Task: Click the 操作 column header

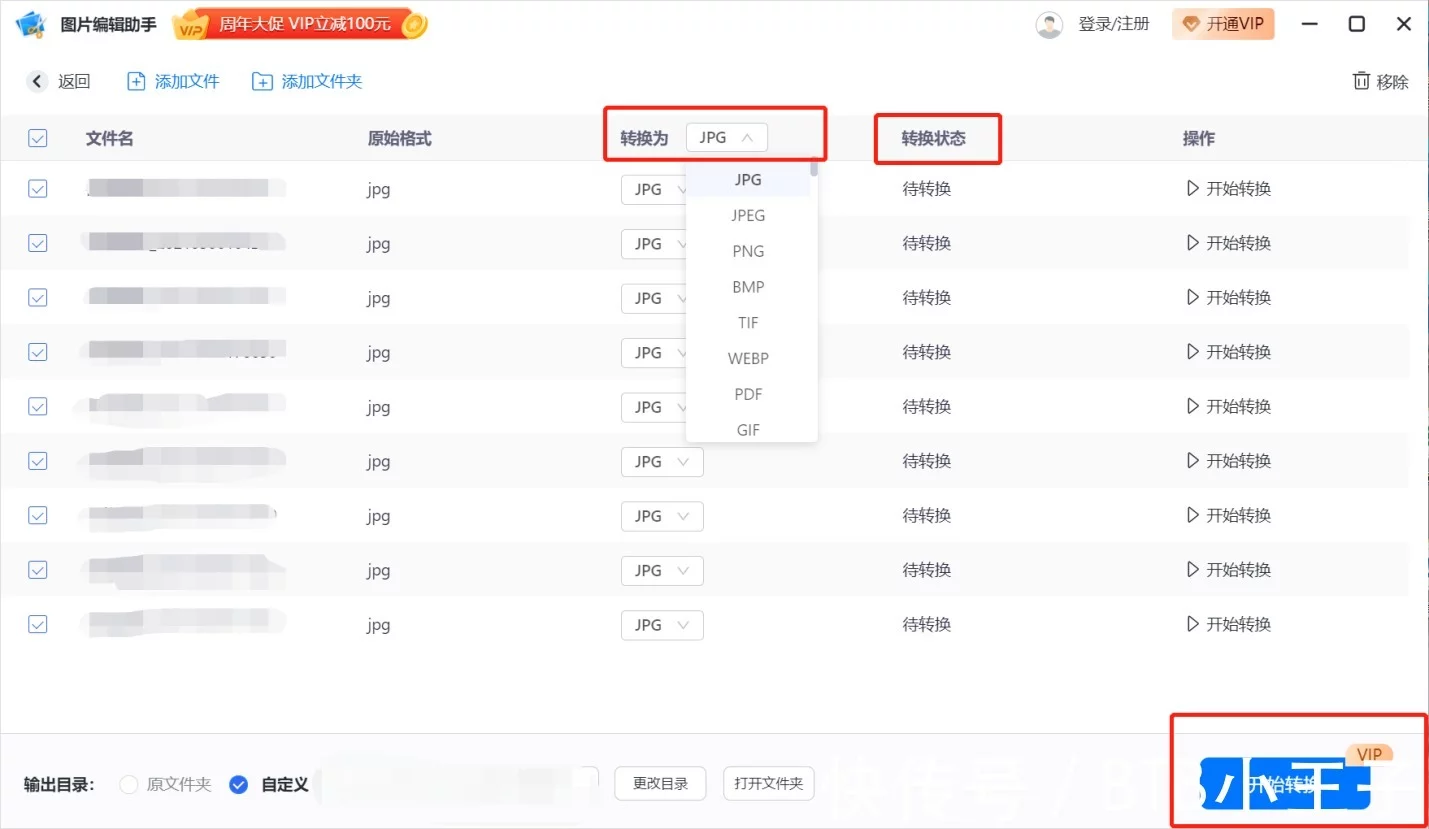Action: (x=1199, y=139)
